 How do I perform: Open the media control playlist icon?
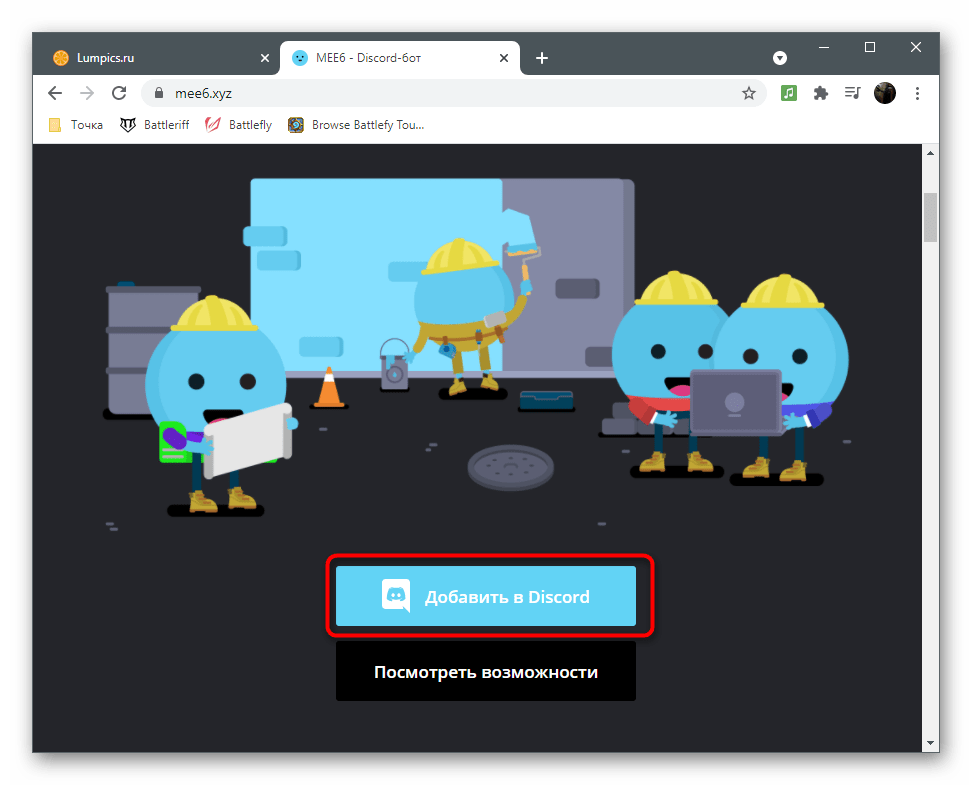click(x=852, y=93)
